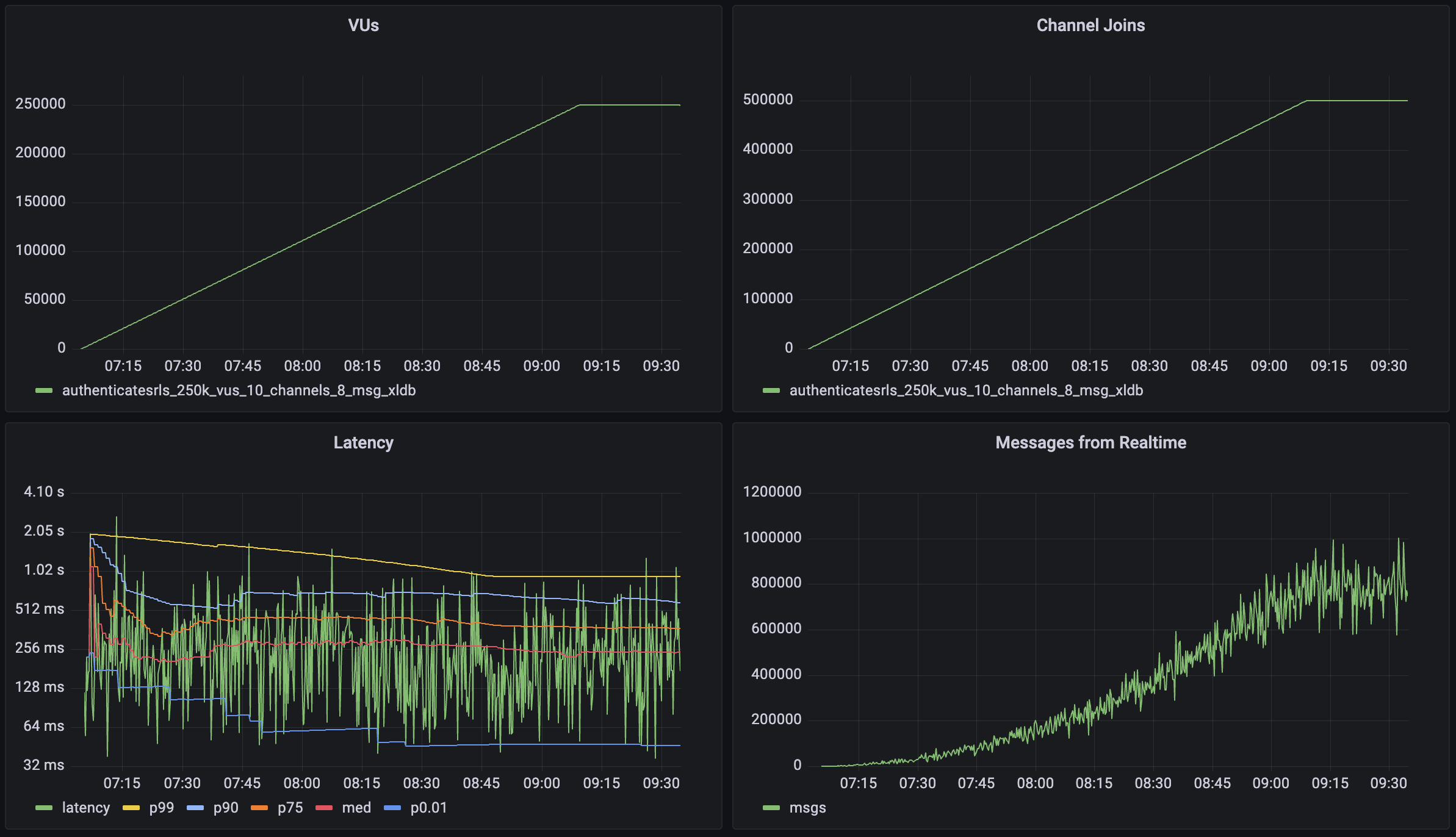Click the Messages from Realtime panel title
Screen dimensions: 1456x837
[x=1090, y=442]
